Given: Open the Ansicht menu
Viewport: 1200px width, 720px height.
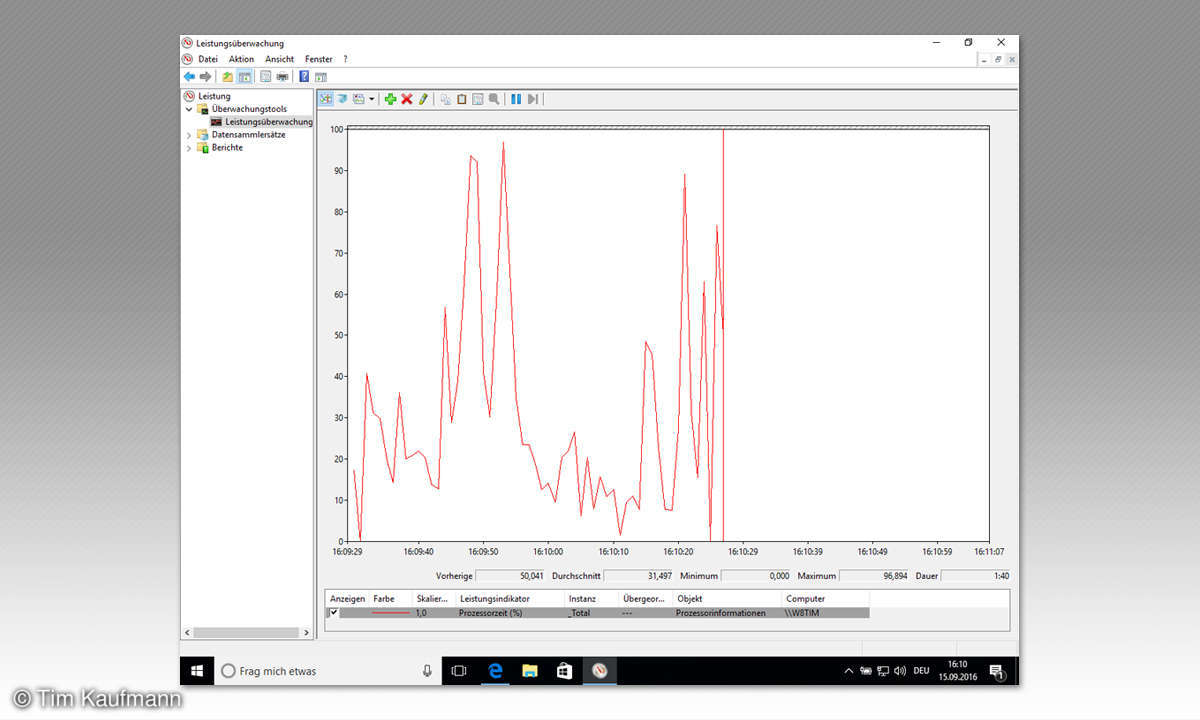Looking at the screenshot, I should coord(280,59).
